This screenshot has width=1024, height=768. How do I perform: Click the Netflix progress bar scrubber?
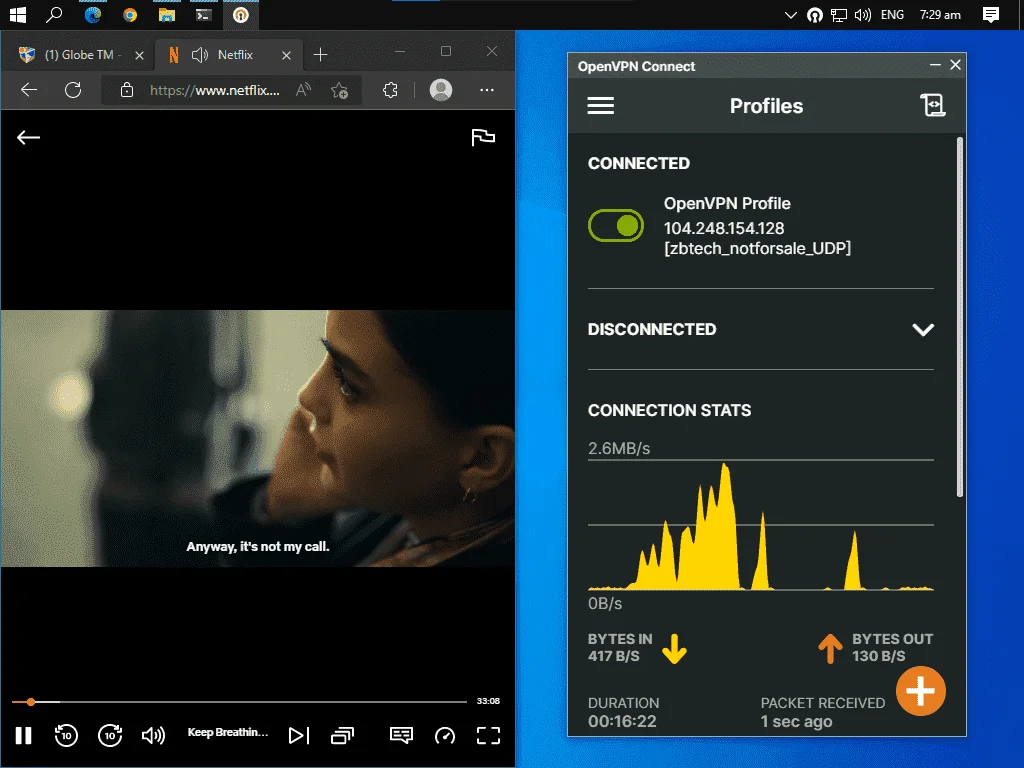pos(31,702)
